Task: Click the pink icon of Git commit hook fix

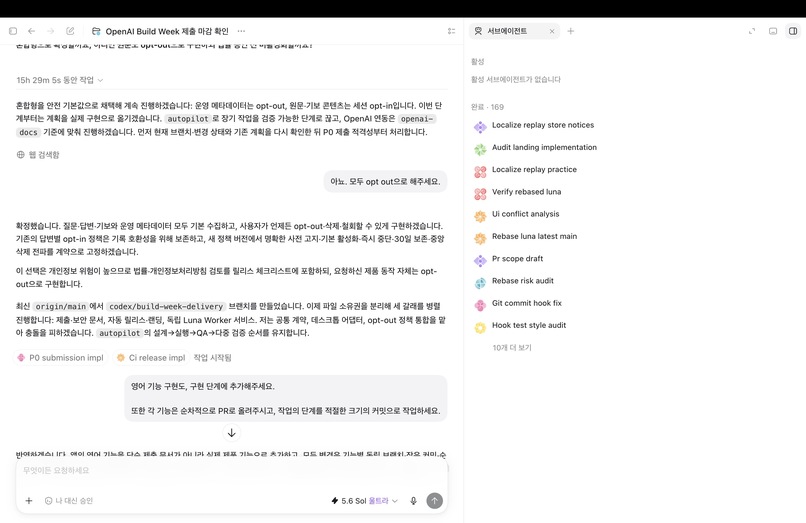Action: [x=480, y=305]
